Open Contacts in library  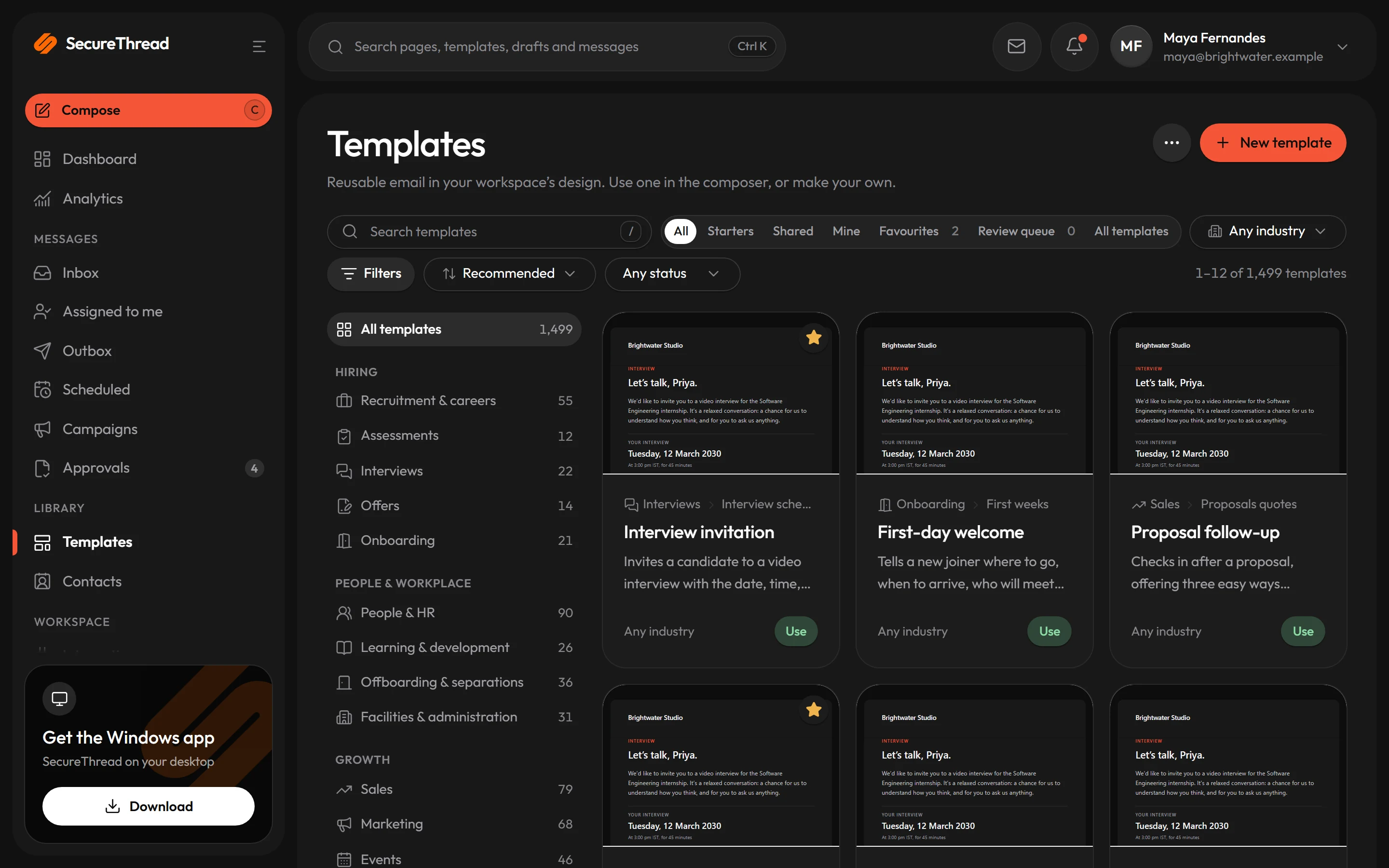pyautogui.click(x=148, y=582)
